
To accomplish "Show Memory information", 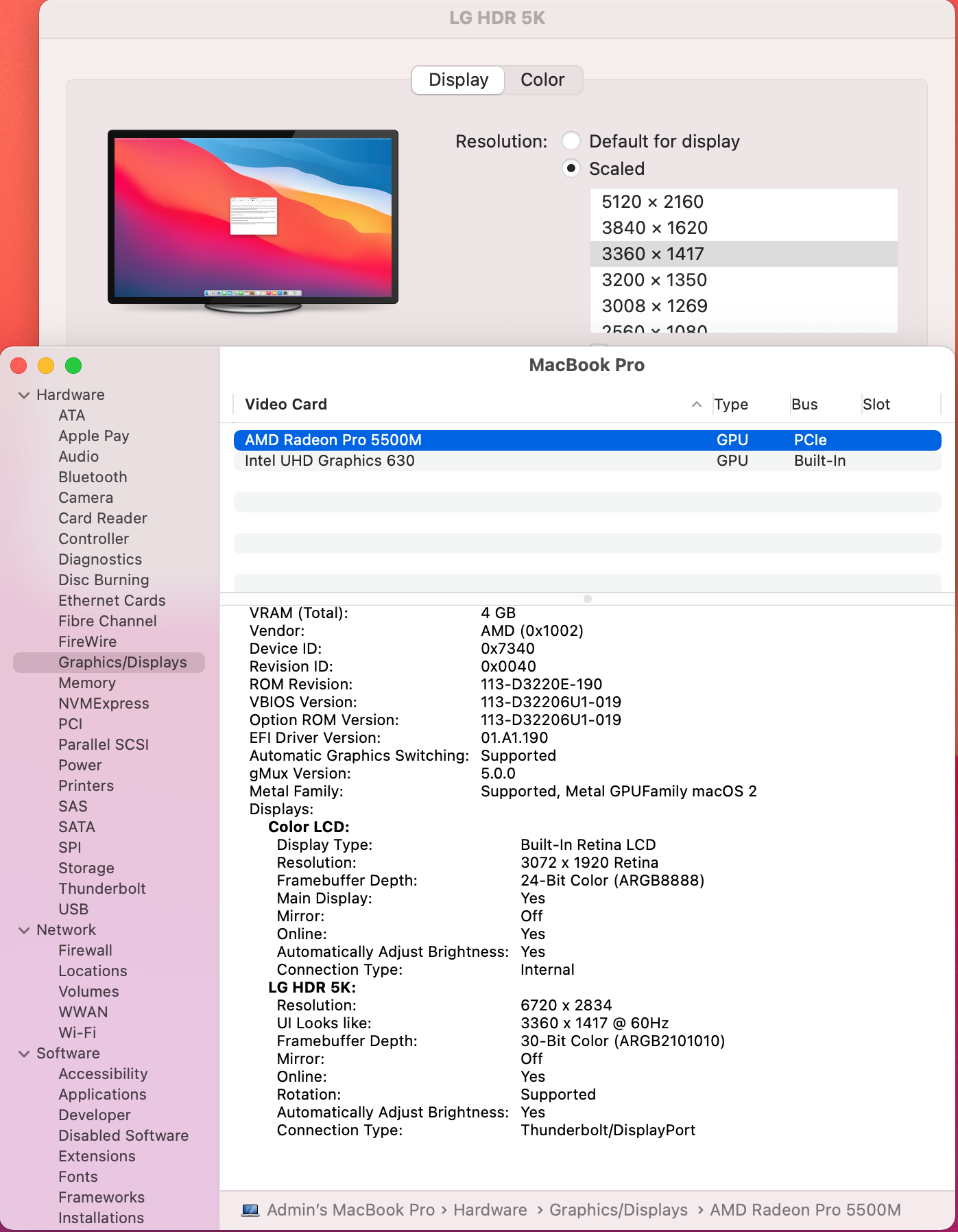I will pos(87,683).
